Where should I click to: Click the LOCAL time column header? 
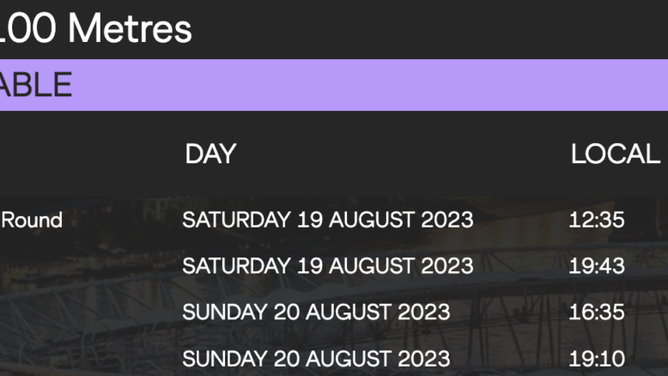[619, 153]
